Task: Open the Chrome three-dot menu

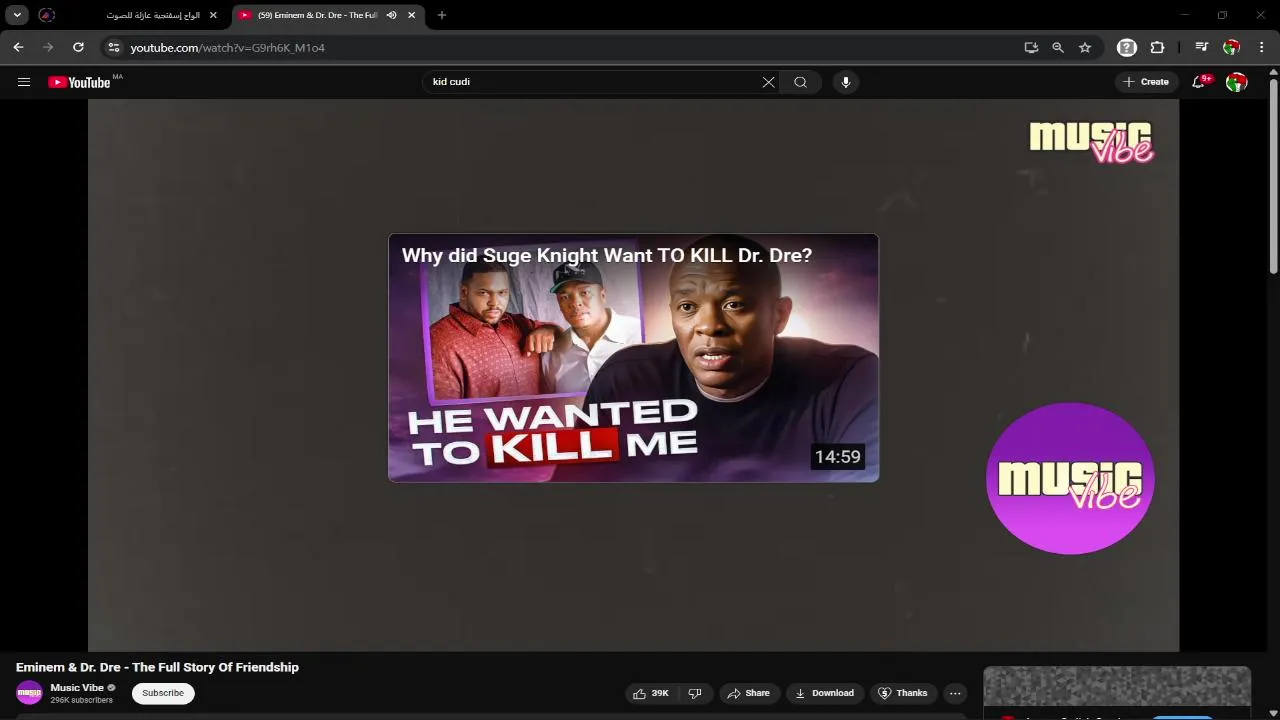Action: tap(1262, 47)
